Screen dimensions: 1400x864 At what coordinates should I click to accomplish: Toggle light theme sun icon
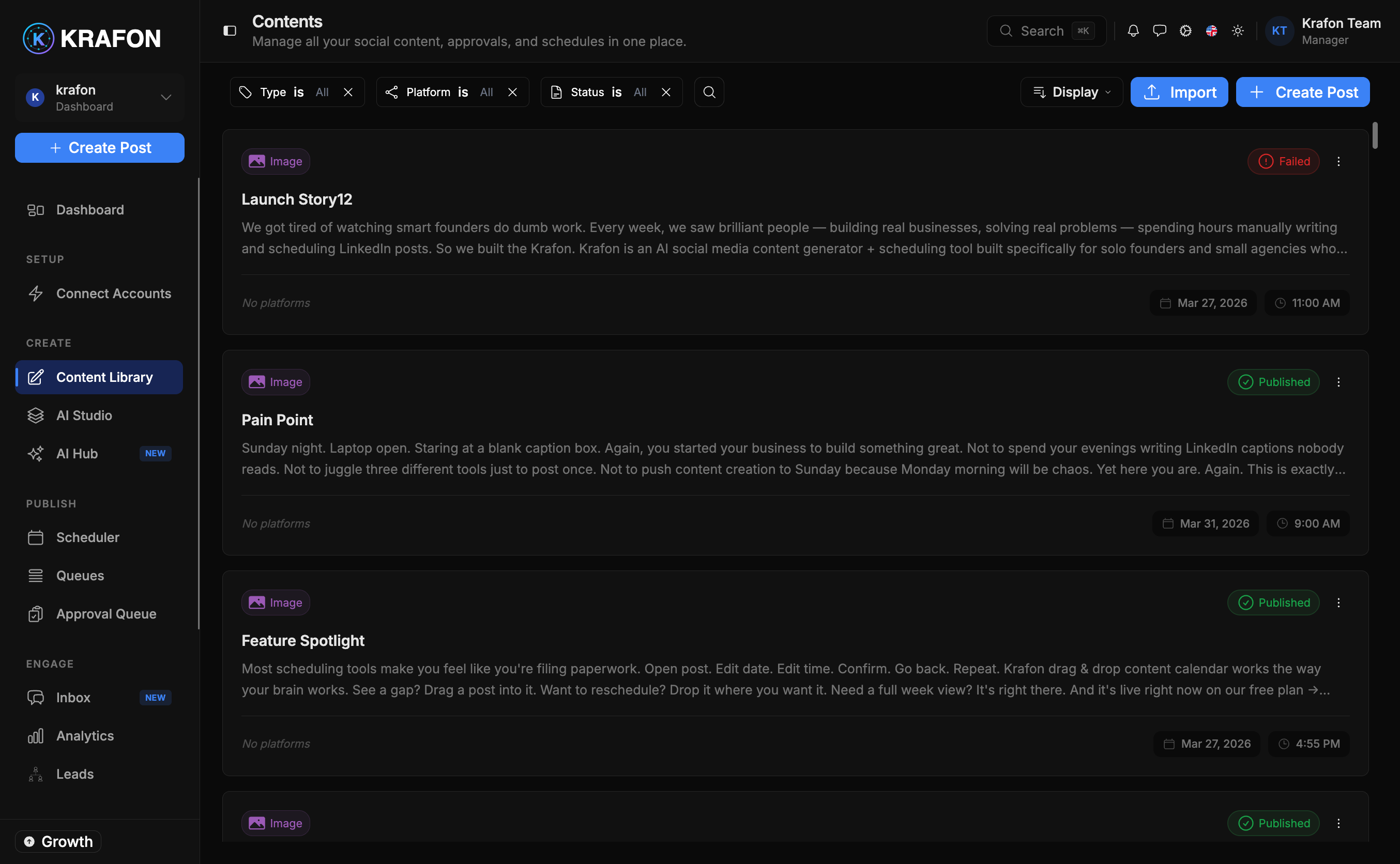point(1238,31)
